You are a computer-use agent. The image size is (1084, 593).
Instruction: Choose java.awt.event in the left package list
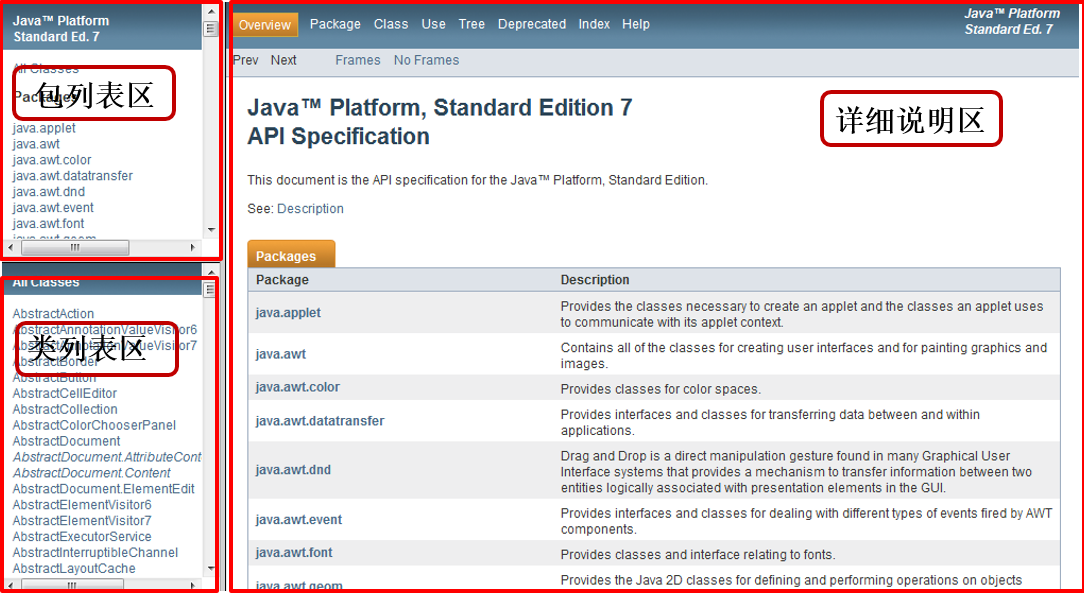[x=53, y=207]
